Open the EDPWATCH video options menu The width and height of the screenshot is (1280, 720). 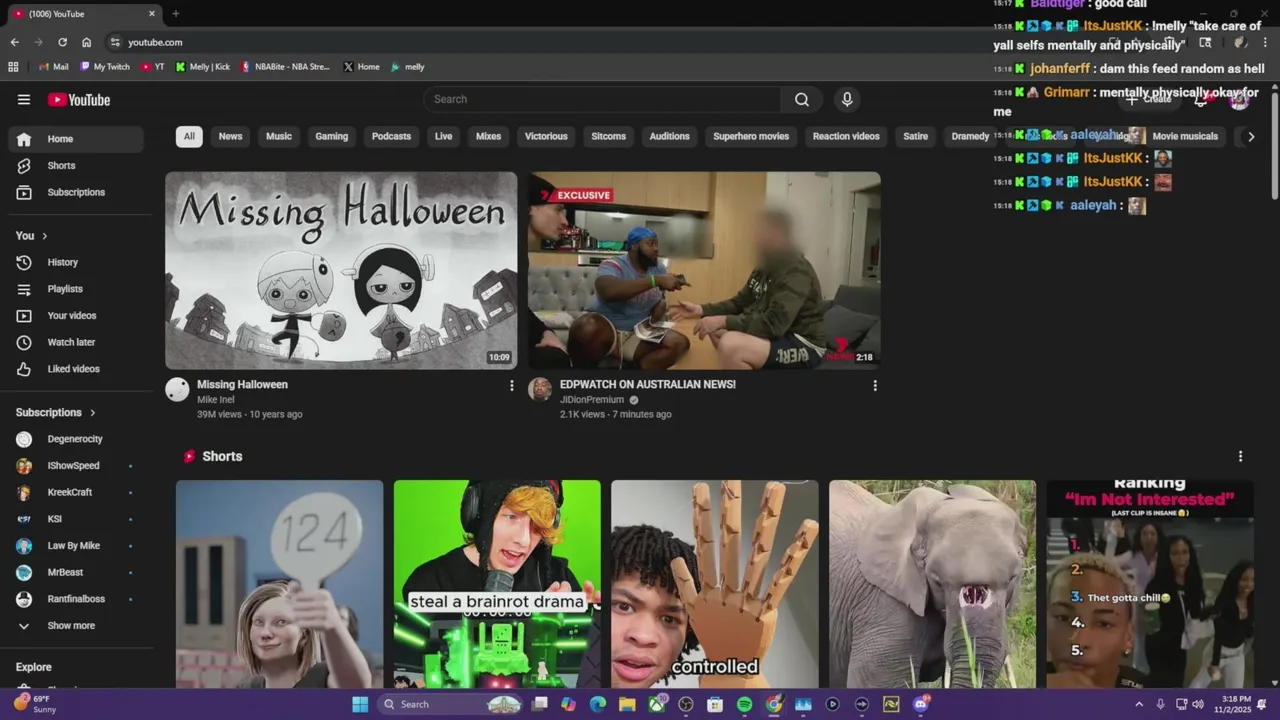[875, 385]
